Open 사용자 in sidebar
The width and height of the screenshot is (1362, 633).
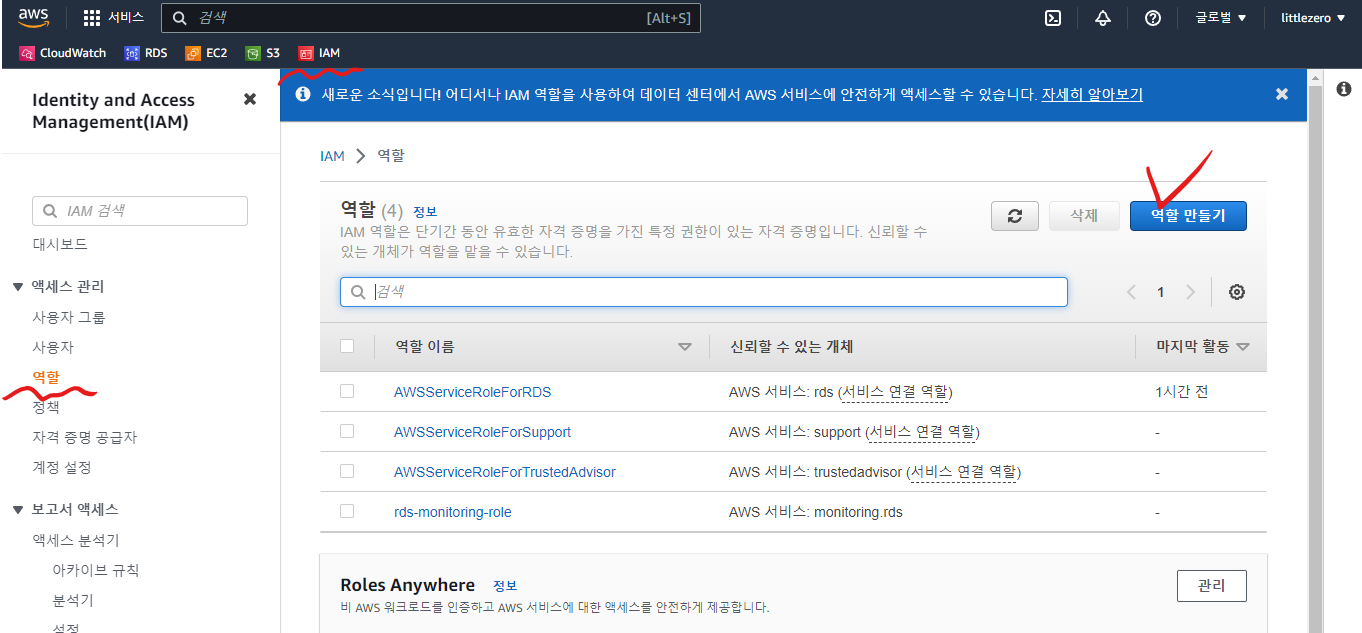pyautogui.click(x=53, y=347)
